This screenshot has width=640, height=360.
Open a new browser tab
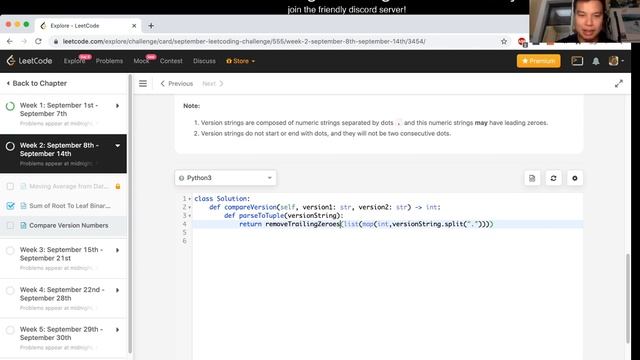coord(151,25)
